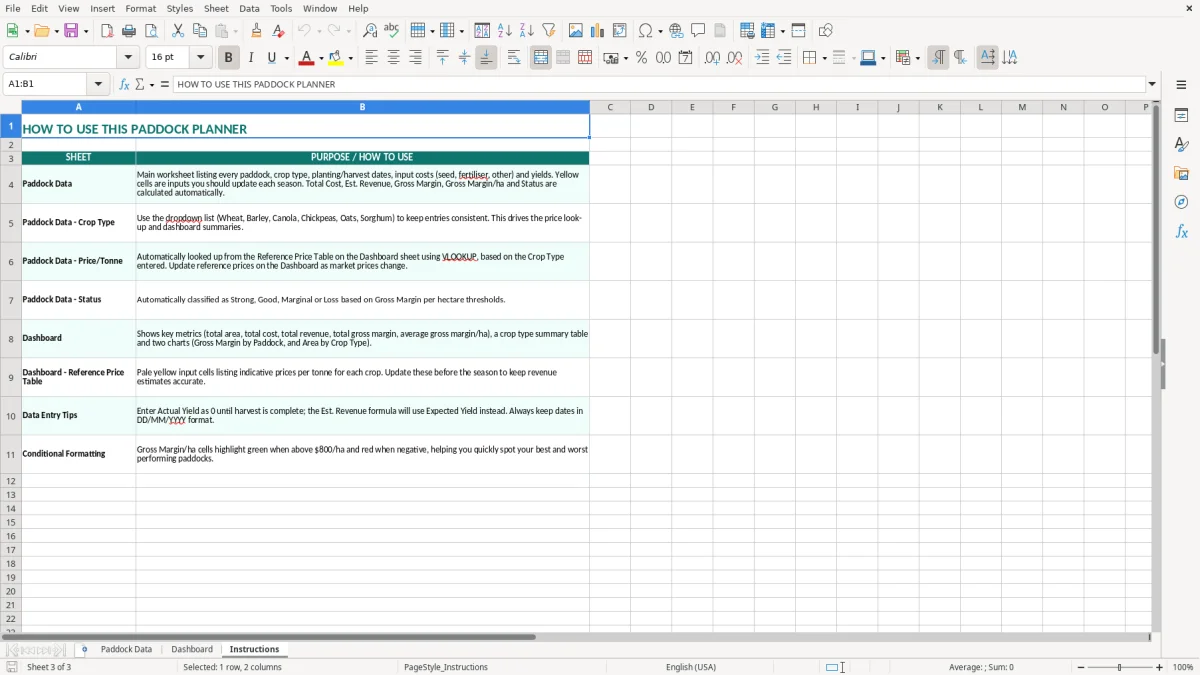Image resolution: width=1200 pixels, height=675 pixels.
Task: Click the Print icon
Action: (129, 31)
